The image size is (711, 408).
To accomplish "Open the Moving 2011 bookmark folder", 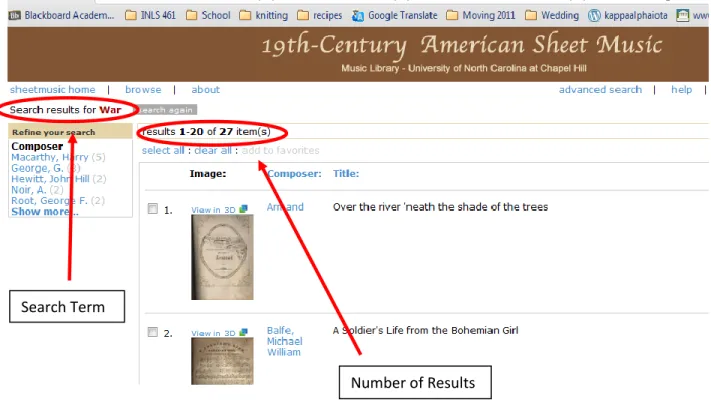I will (481, 15).
